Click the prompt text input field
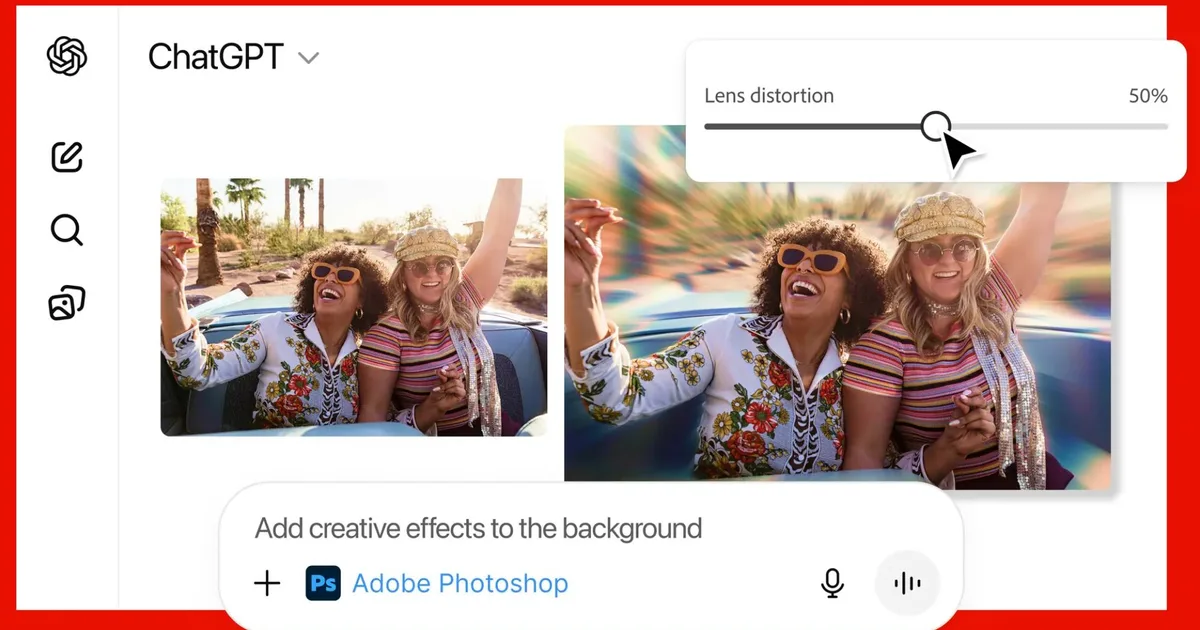The width and height of the screenshot is (1200, 630). pyautogui.click(x=480, y=529)
